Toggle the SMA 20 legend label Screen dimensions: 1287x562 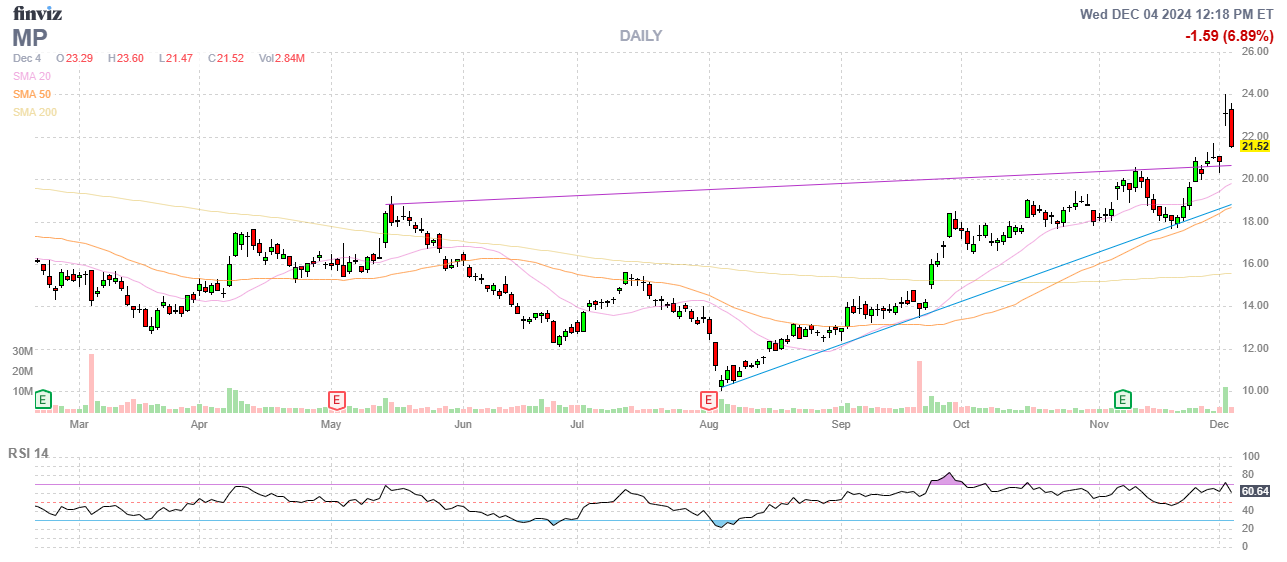(34, 76)
